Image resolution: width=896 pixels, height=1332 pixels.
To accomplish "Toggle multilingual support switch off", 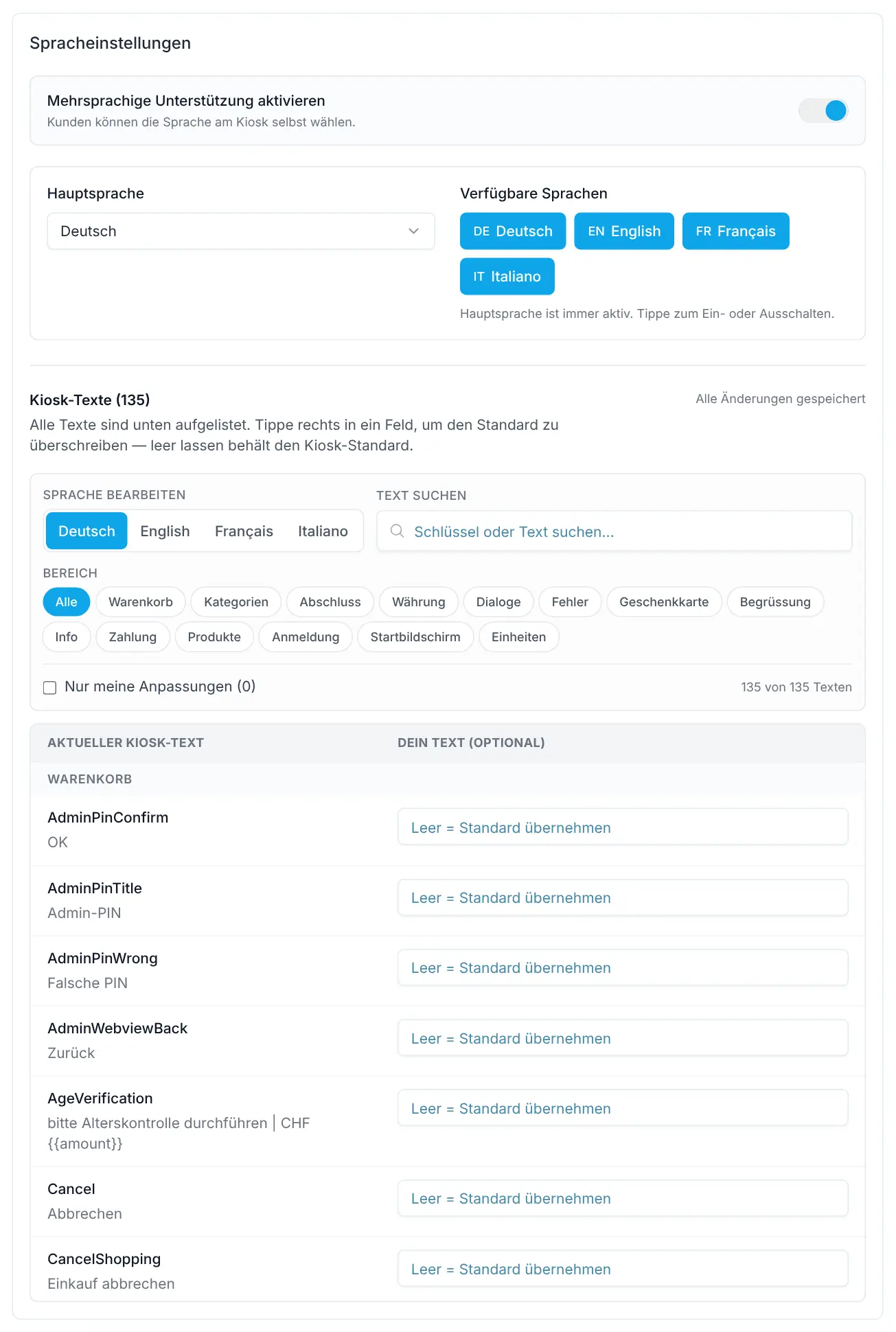I will pos(823,111).
